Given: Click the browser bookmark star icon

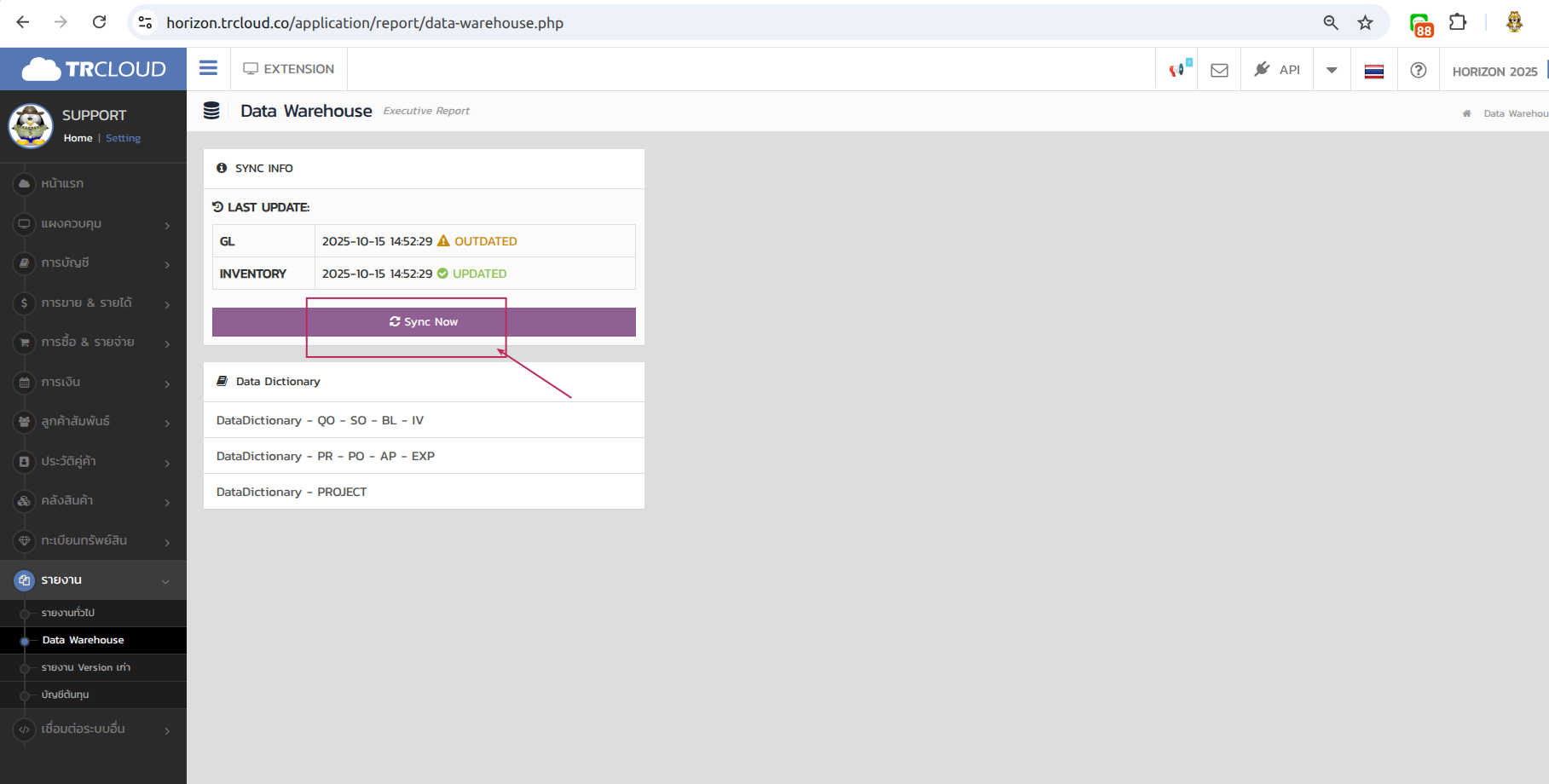Looking at the screenshot, I should 1365,23.
